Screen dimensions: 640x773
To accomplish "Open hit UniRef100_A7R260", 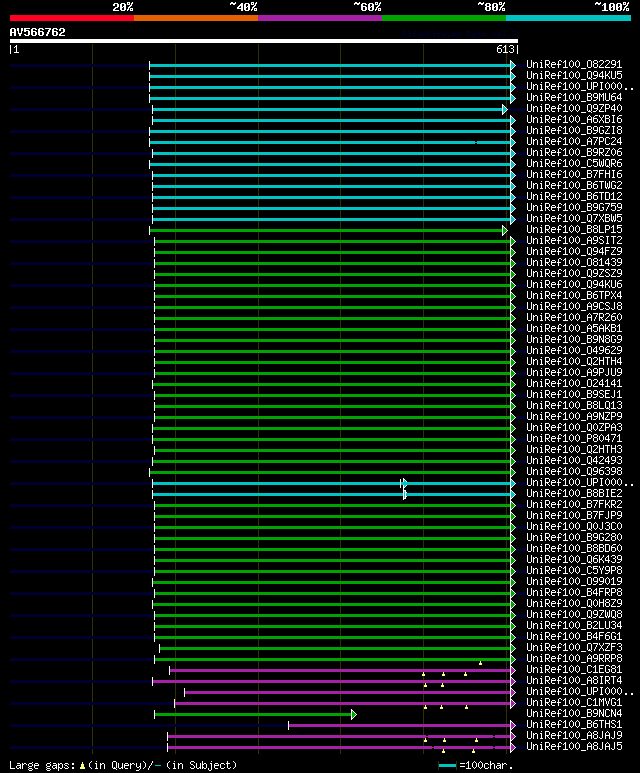I will coord(574,317).
